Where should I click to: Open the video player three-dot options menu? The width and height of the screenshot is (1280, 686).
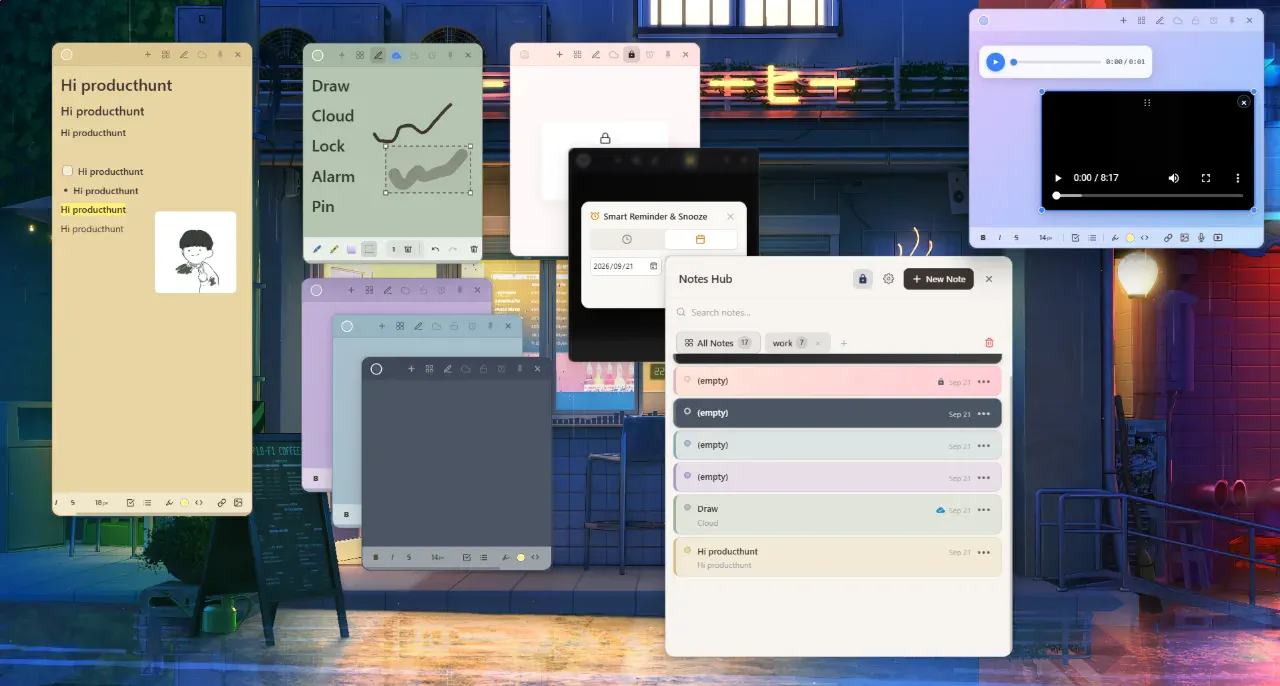point(1237,178)
